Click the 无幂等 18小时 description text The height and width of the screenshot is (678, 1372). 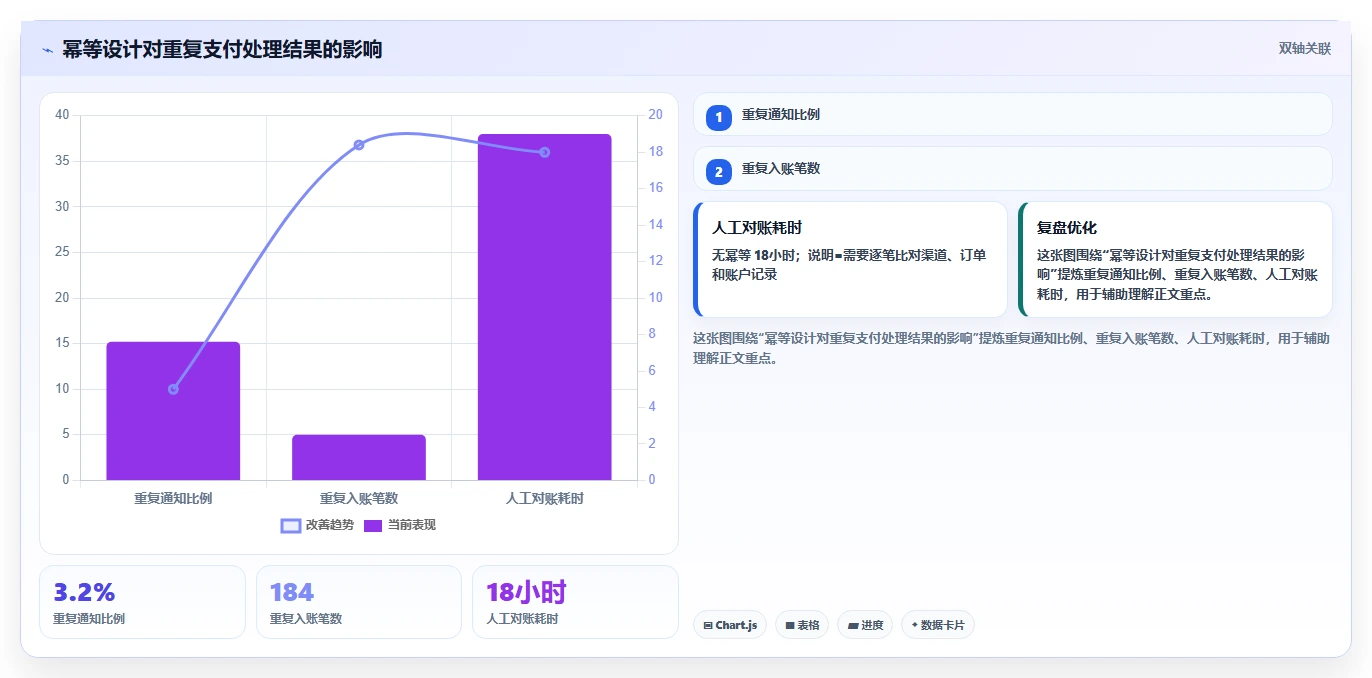[x=849, y=265]
